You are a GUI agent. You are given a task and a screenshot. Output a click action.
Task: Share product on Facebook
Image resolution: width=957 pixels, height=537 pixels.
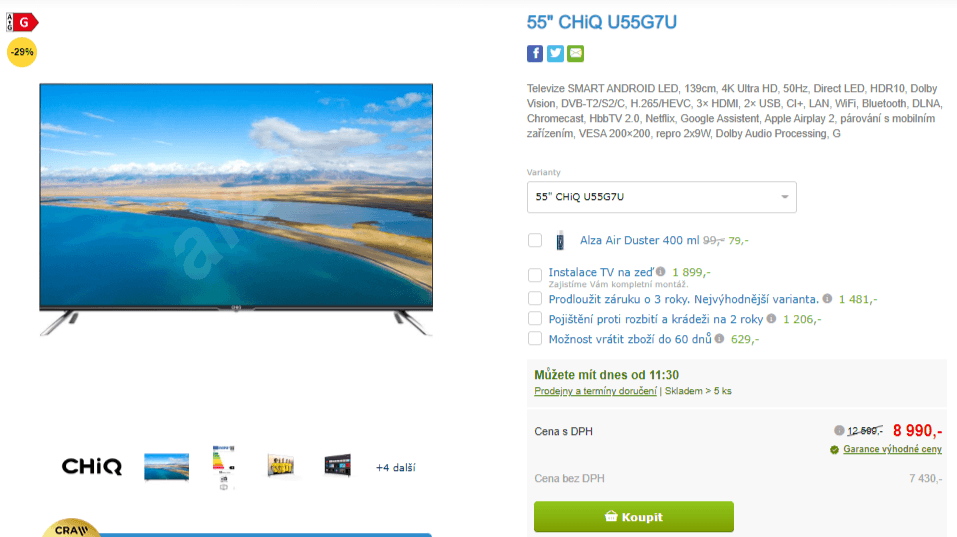click(535, 54)
